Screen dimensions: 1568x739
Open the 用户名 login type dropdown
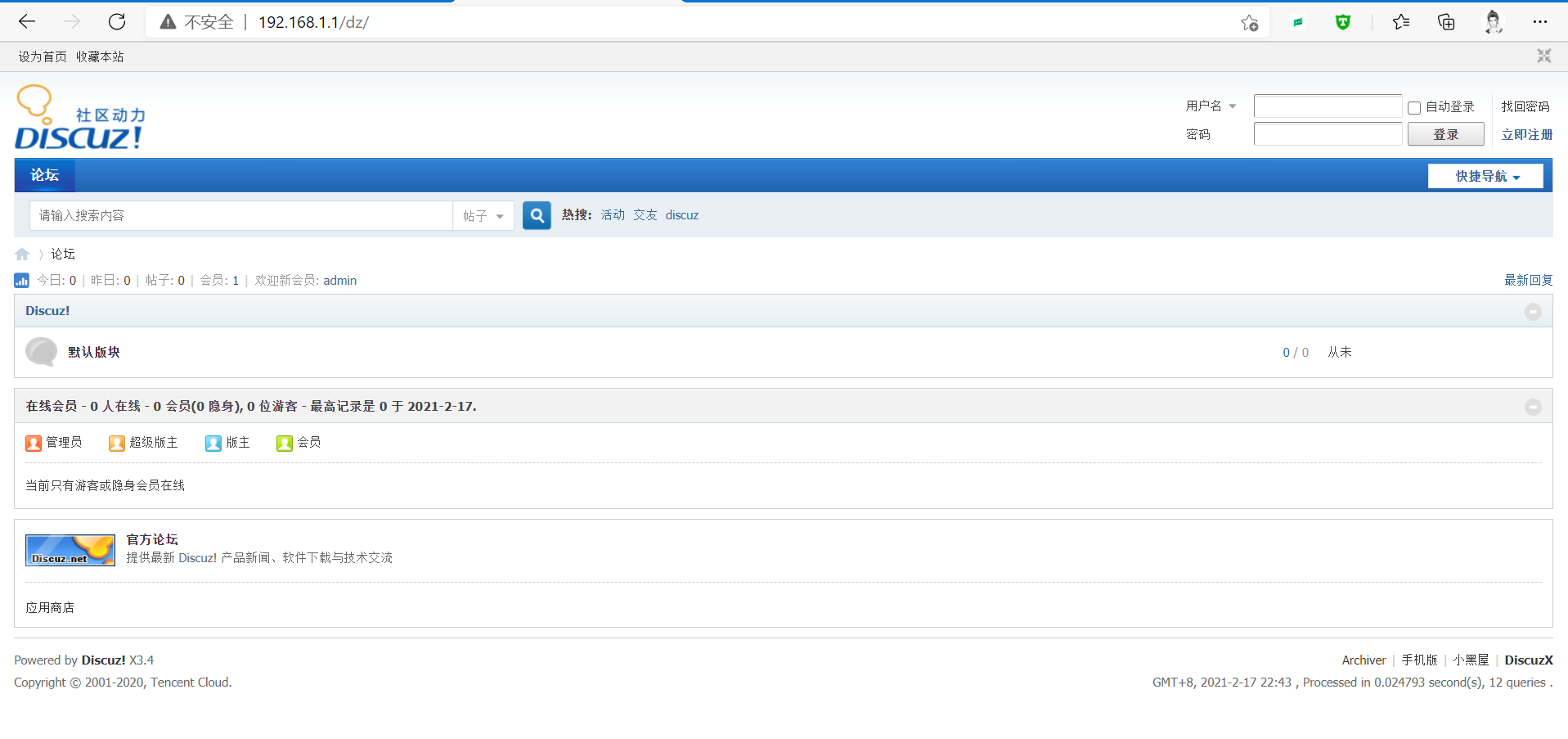click(1211, 106)
